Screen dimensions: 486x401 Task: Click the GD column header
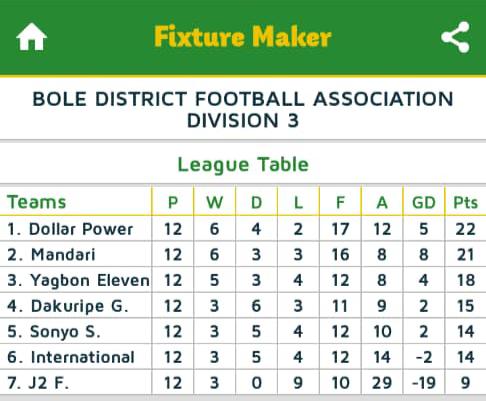click(x=424, y=202)
